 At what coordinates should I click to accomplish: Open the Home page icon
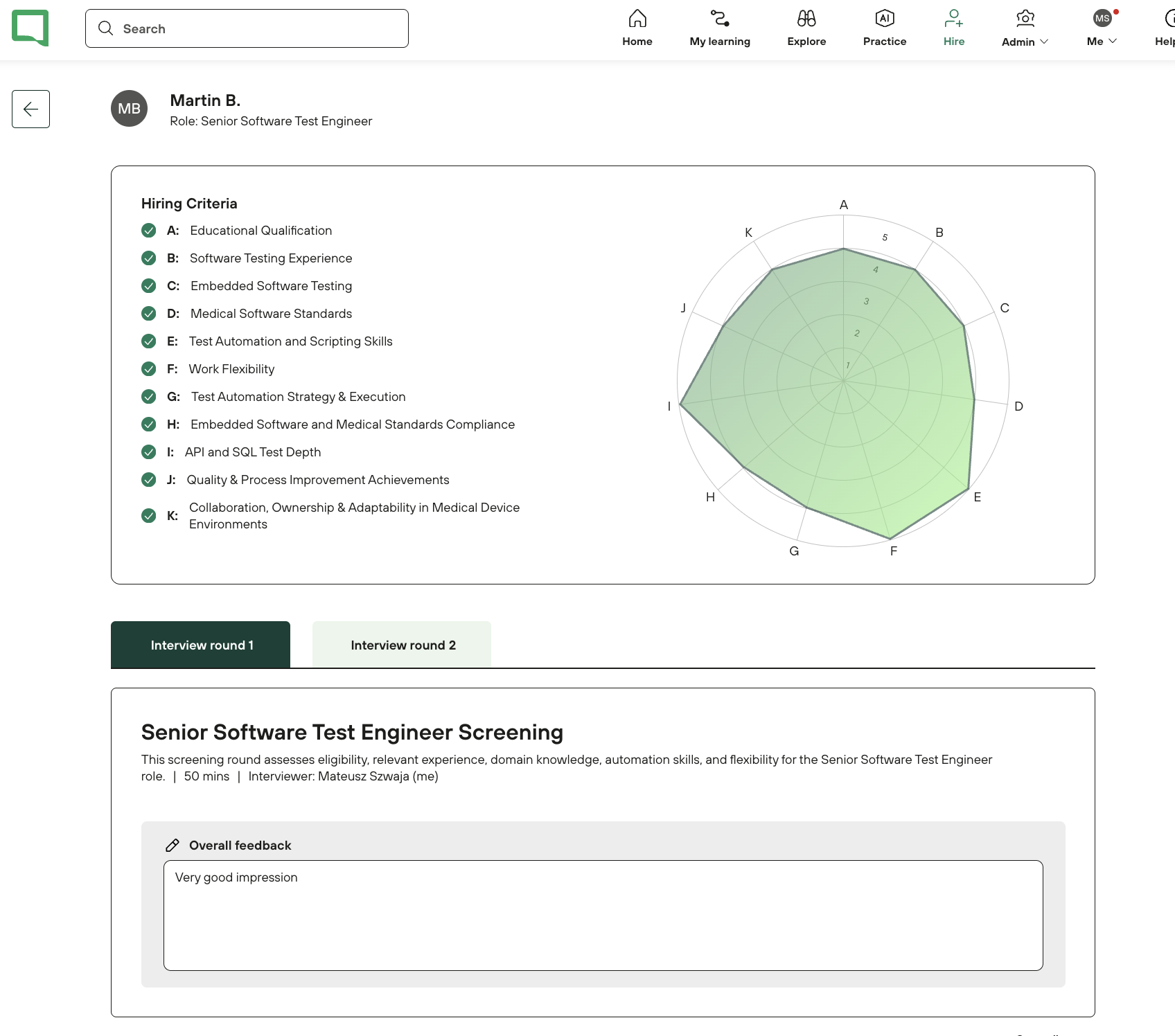637,19
